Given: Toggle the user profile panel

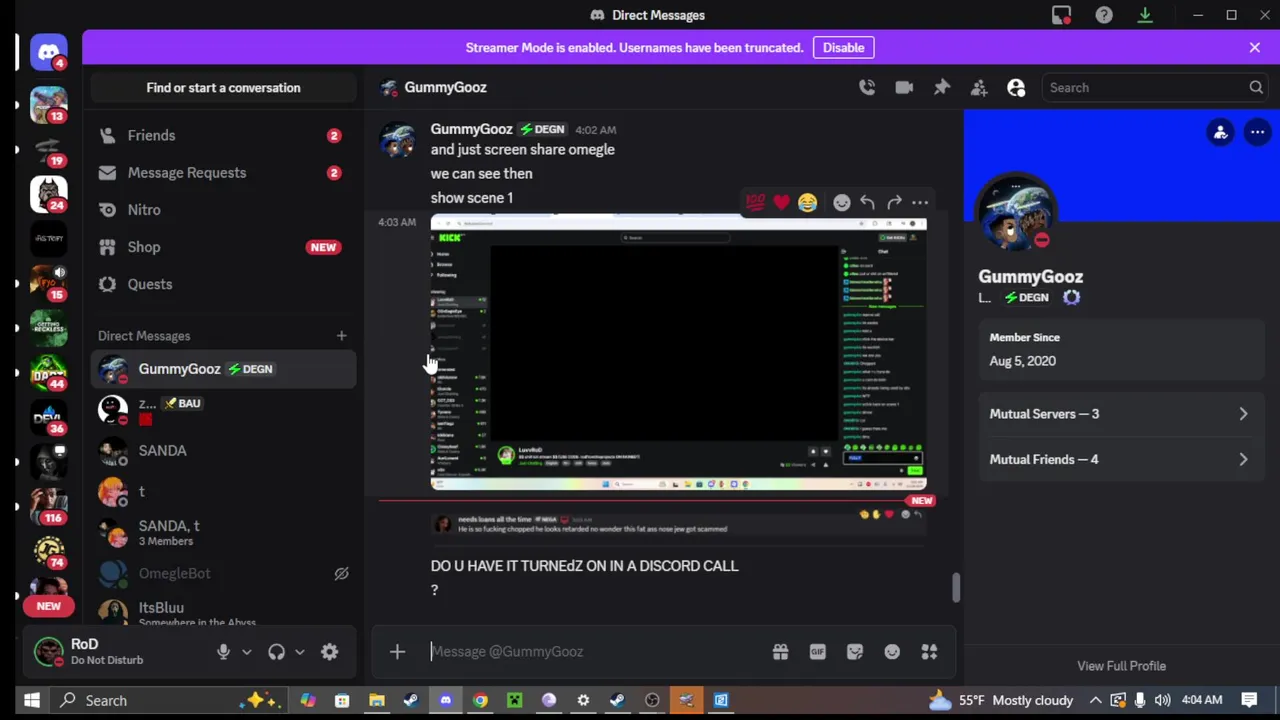Looking at the screenshot, I should click(1016, 88).
